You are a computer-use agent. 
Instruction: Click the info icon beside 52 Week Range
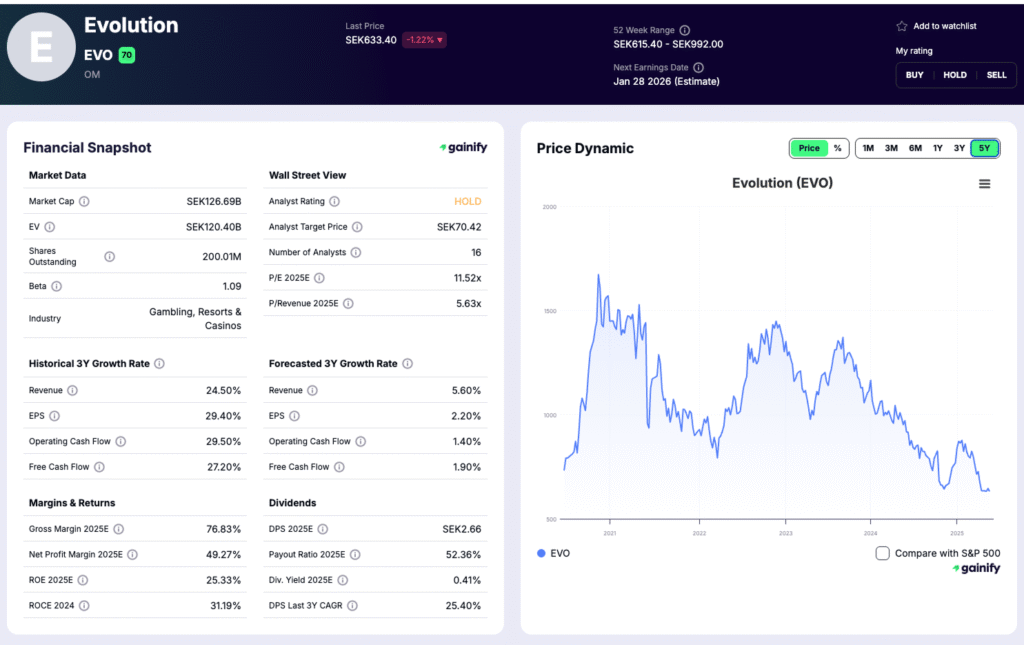685,31
